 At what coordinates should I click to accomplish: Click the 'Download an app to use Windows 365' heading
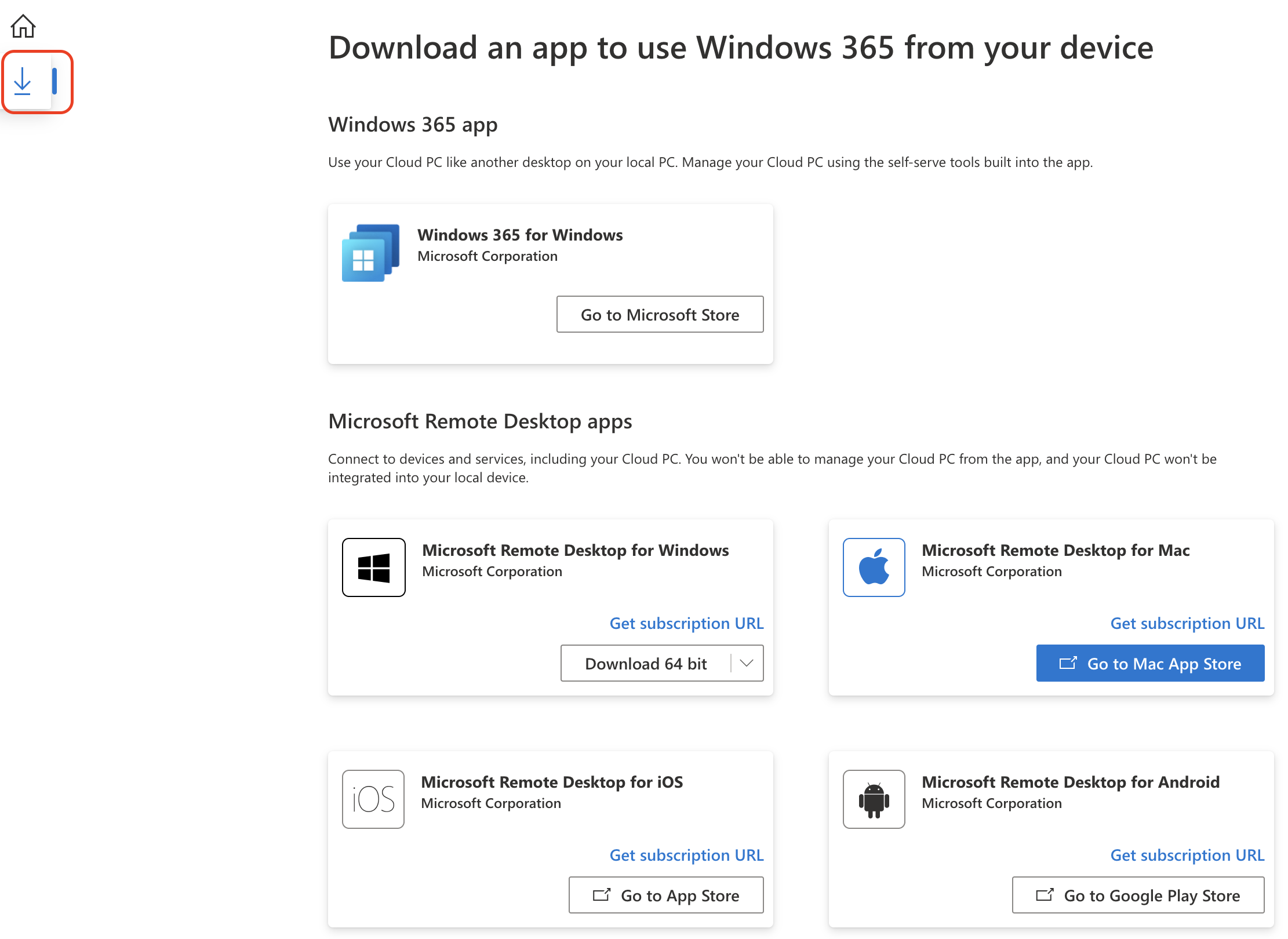point(741,48)
